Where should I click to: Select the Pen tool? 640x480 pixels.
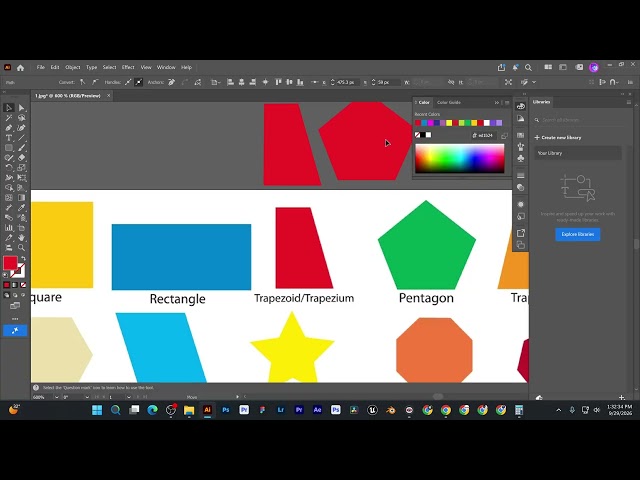pyautogui.click(x=9, y=128)
